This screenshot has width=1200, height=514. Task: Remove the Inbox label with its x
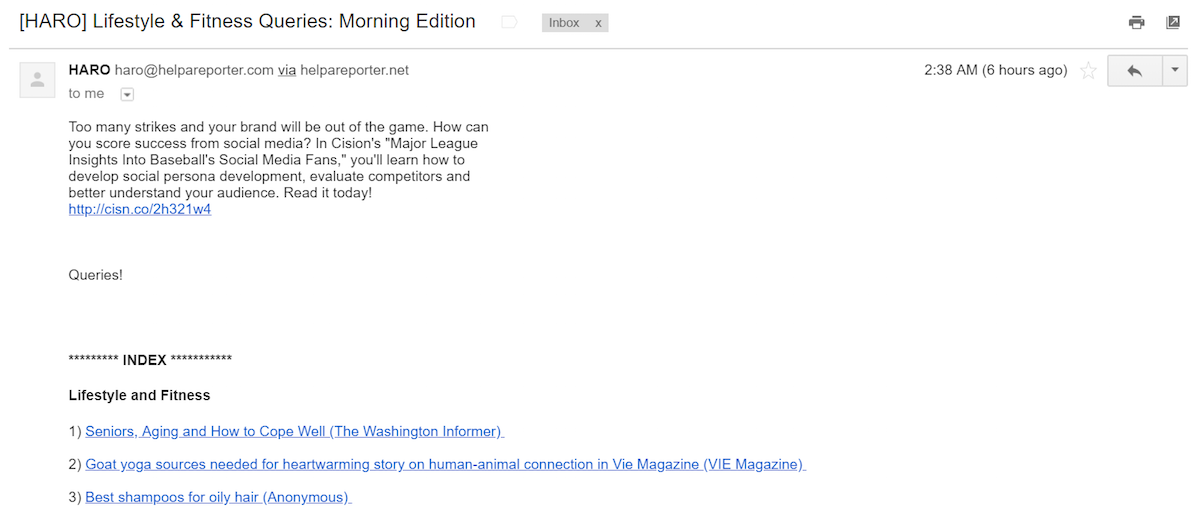coord(598,22)
